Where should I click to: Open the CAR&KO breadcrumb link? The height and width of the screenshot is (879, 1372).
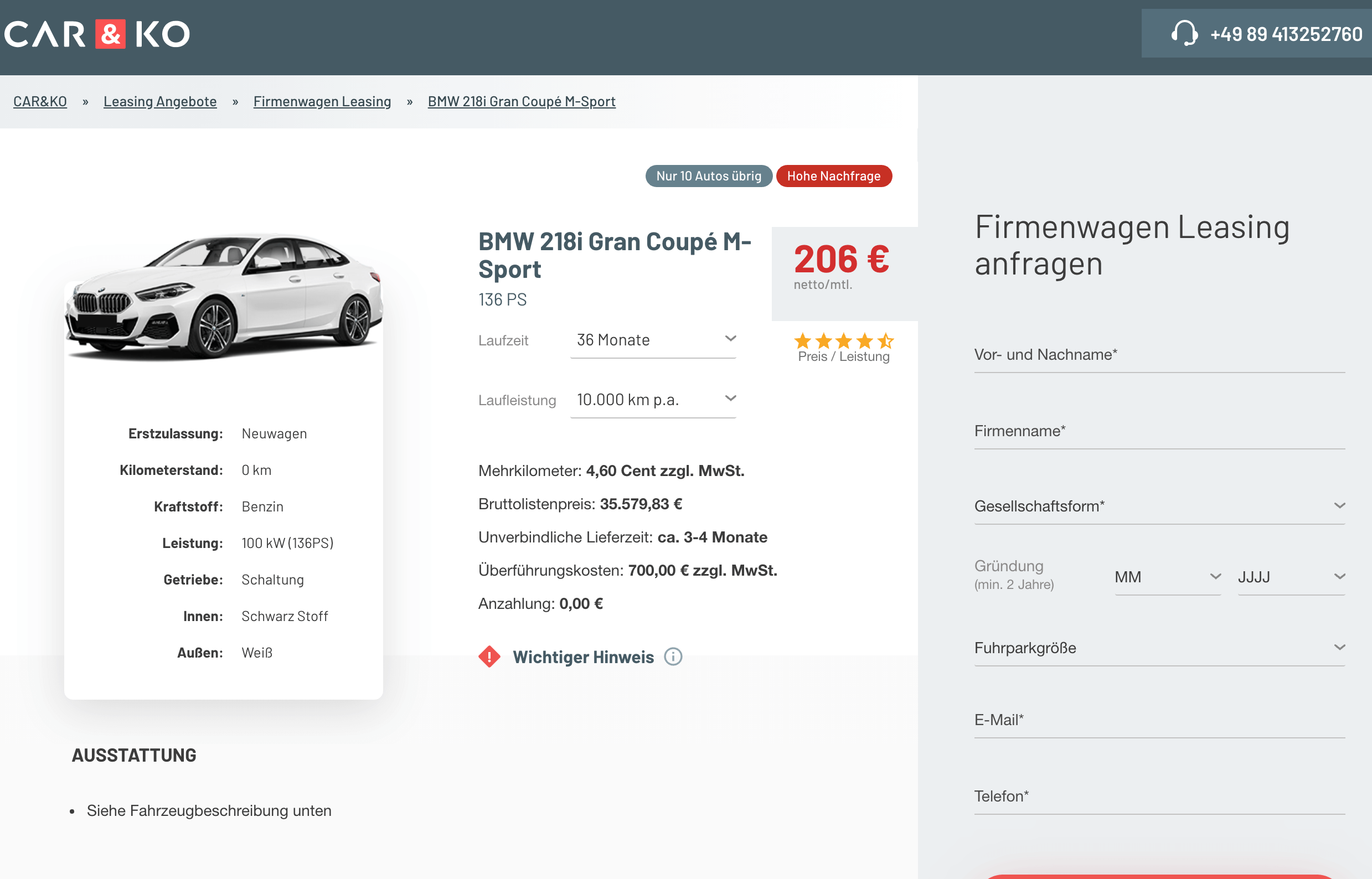(40, 102)
